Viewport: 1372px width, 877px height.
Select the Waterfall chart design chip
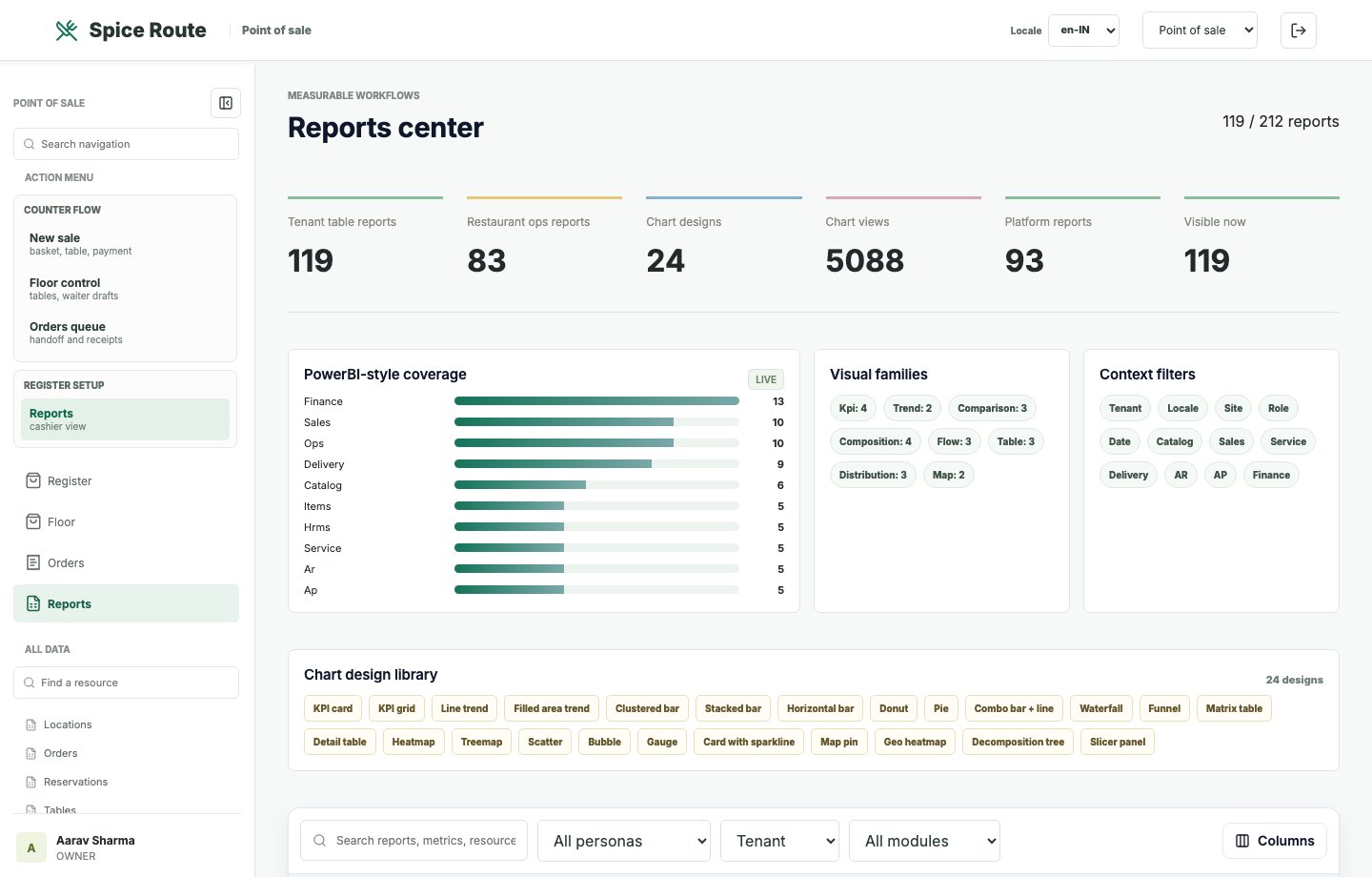point(1101,708)
